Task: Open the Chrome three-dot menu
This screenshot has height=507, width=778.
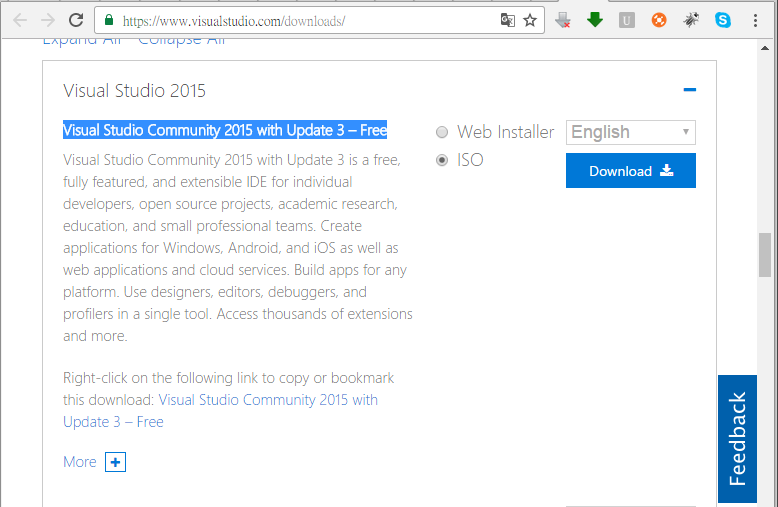Action: (x=755, y=20)
